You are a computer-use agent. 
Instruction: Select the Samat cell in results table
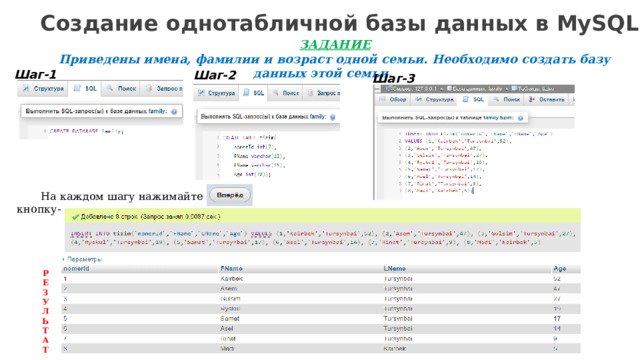pyautogui.click(x=230, y=319)
